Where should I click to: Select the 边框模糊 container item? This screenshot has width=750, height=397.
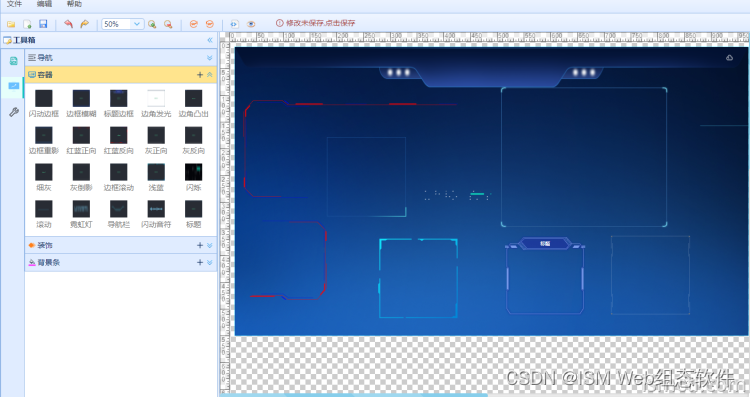click(81, 103)
